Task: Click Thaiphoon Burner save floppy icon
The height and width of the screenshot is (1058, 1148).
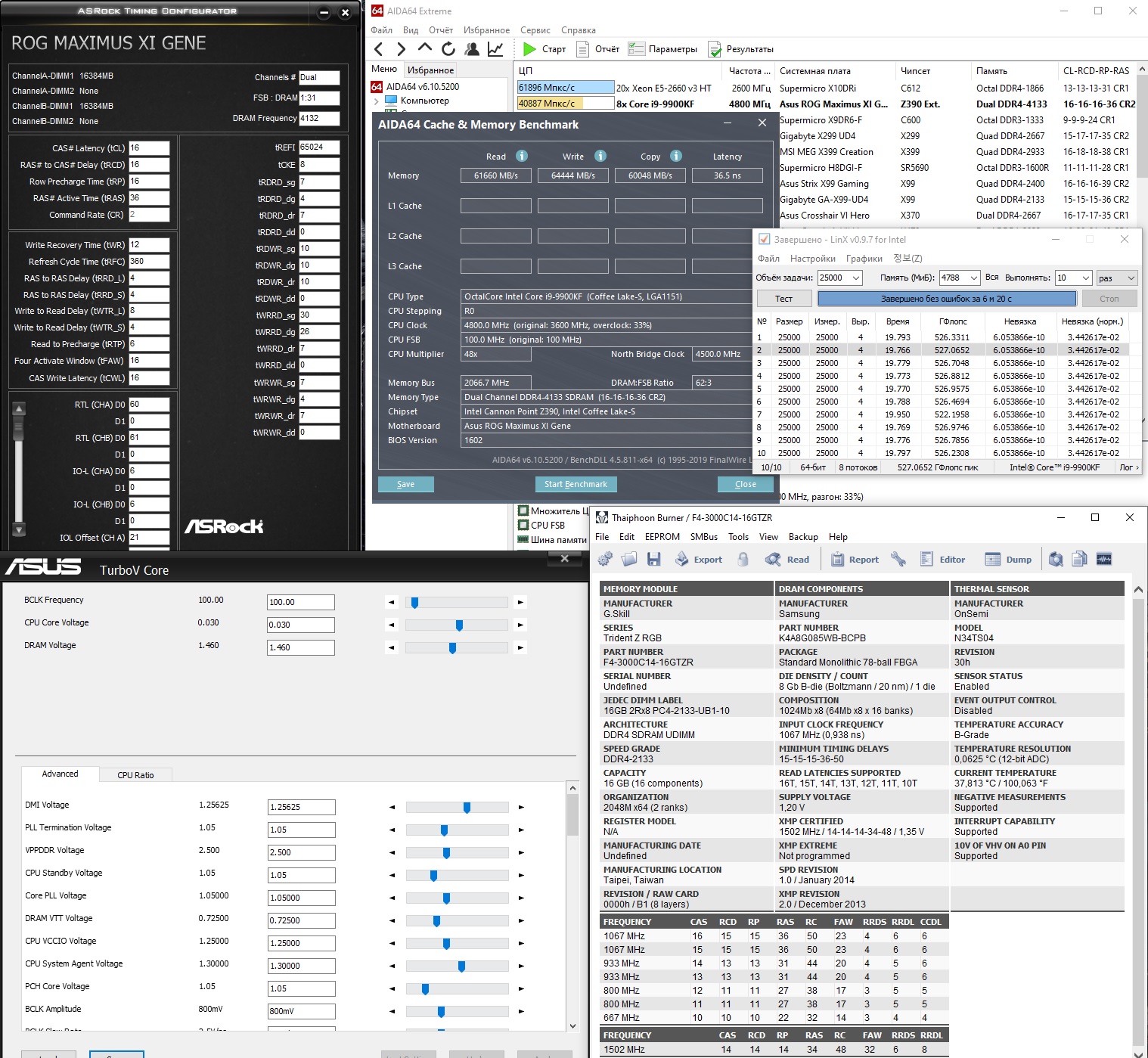Action: [654, 559]
